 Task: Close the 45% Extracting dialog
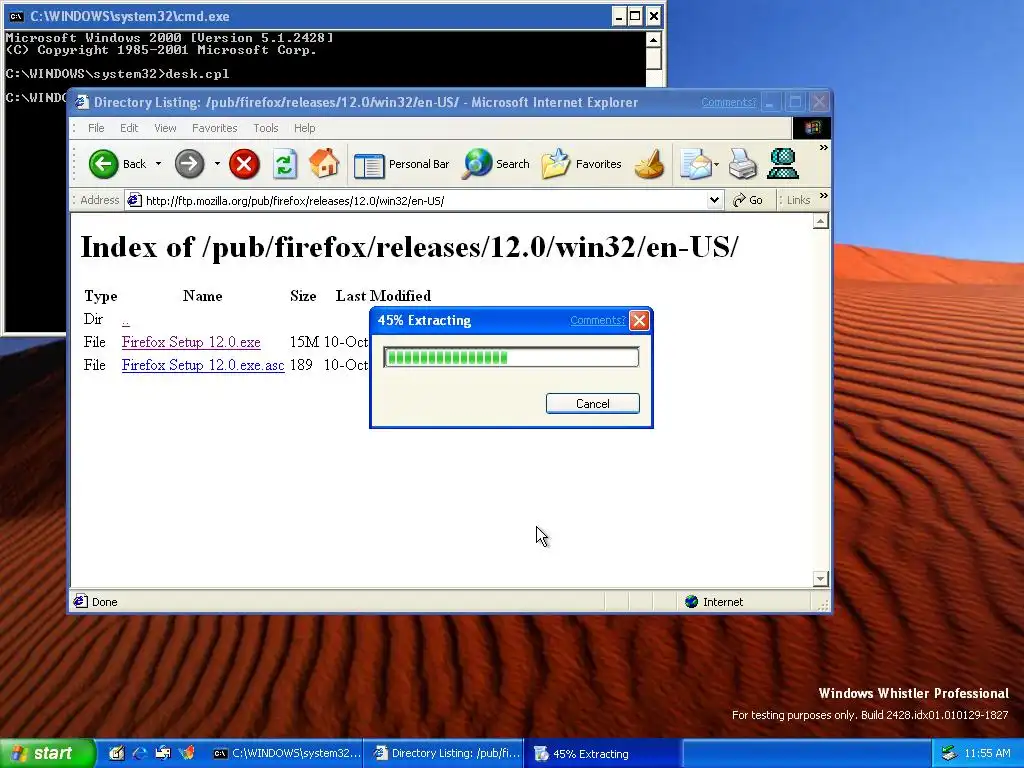tap(639, 320)
